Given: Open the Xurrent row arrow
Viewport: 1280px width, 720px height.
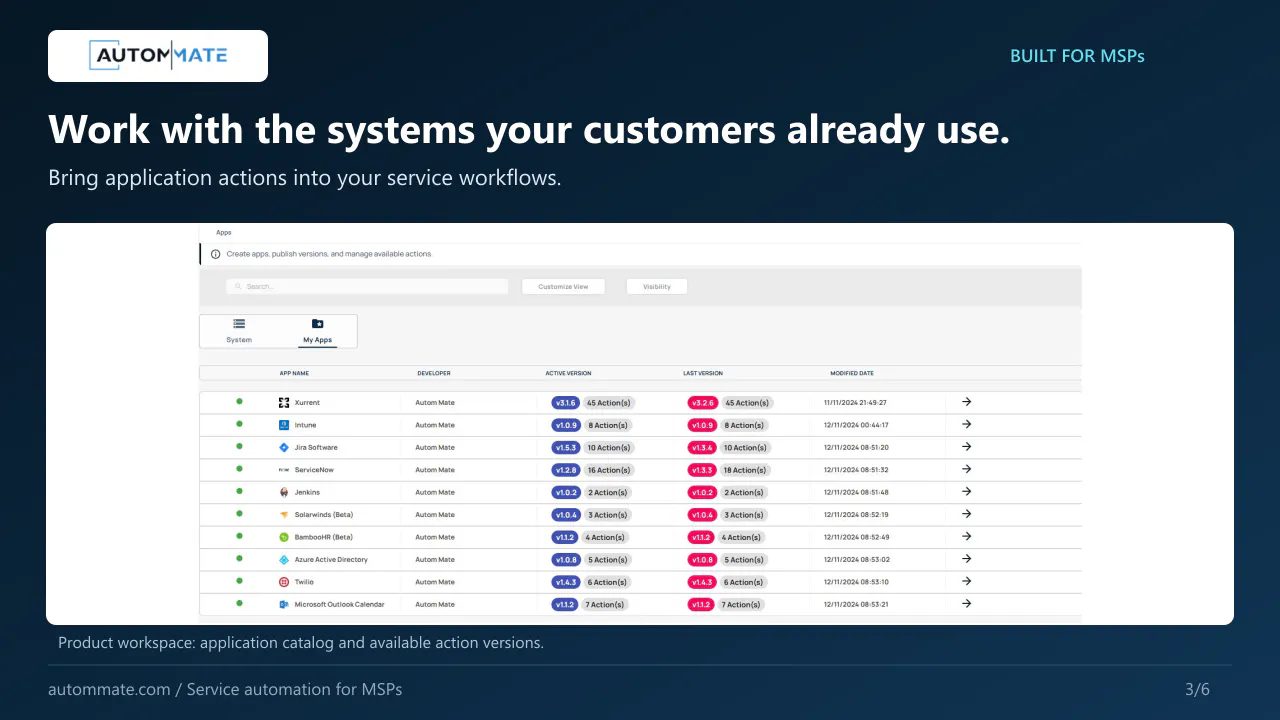Looking at the screenshot, I should (966, 402).
